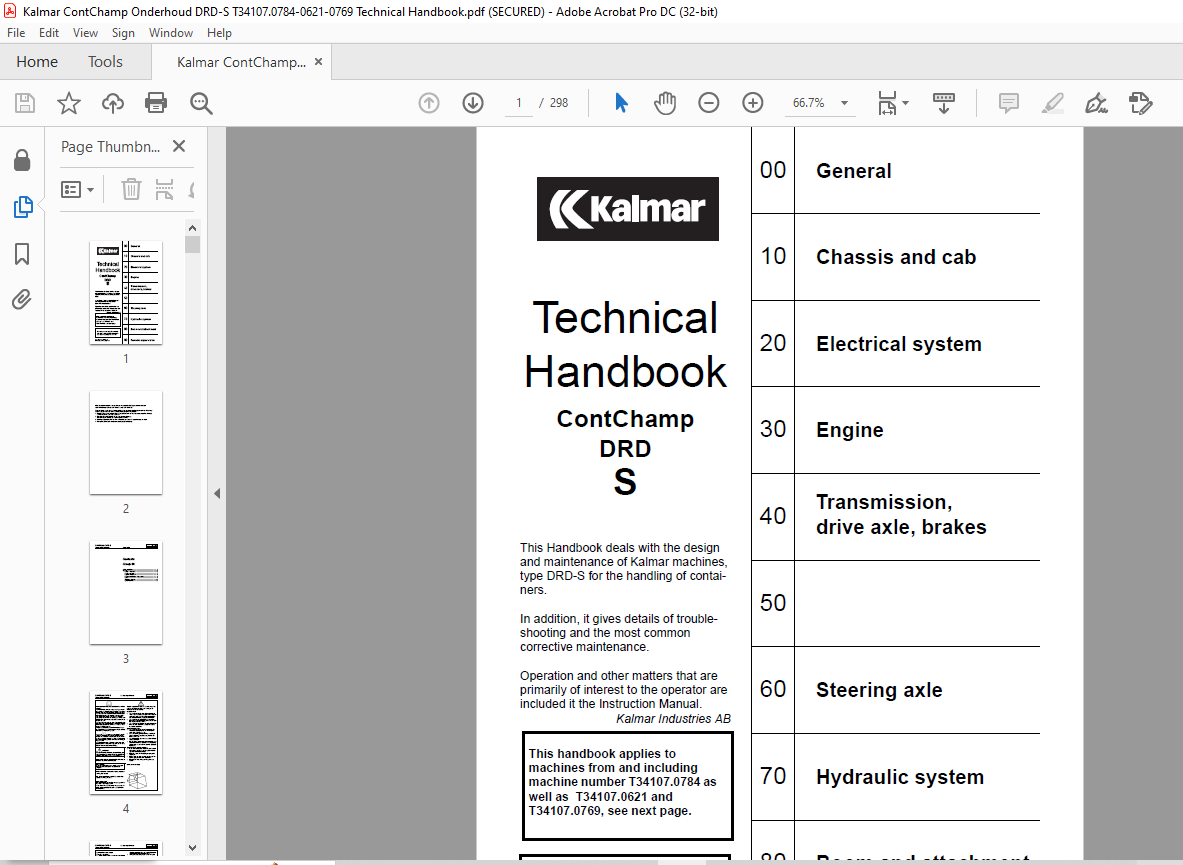1183x865 pixels.
Task: Activate the hand pan tool
Action: click(x=665, y=103)
